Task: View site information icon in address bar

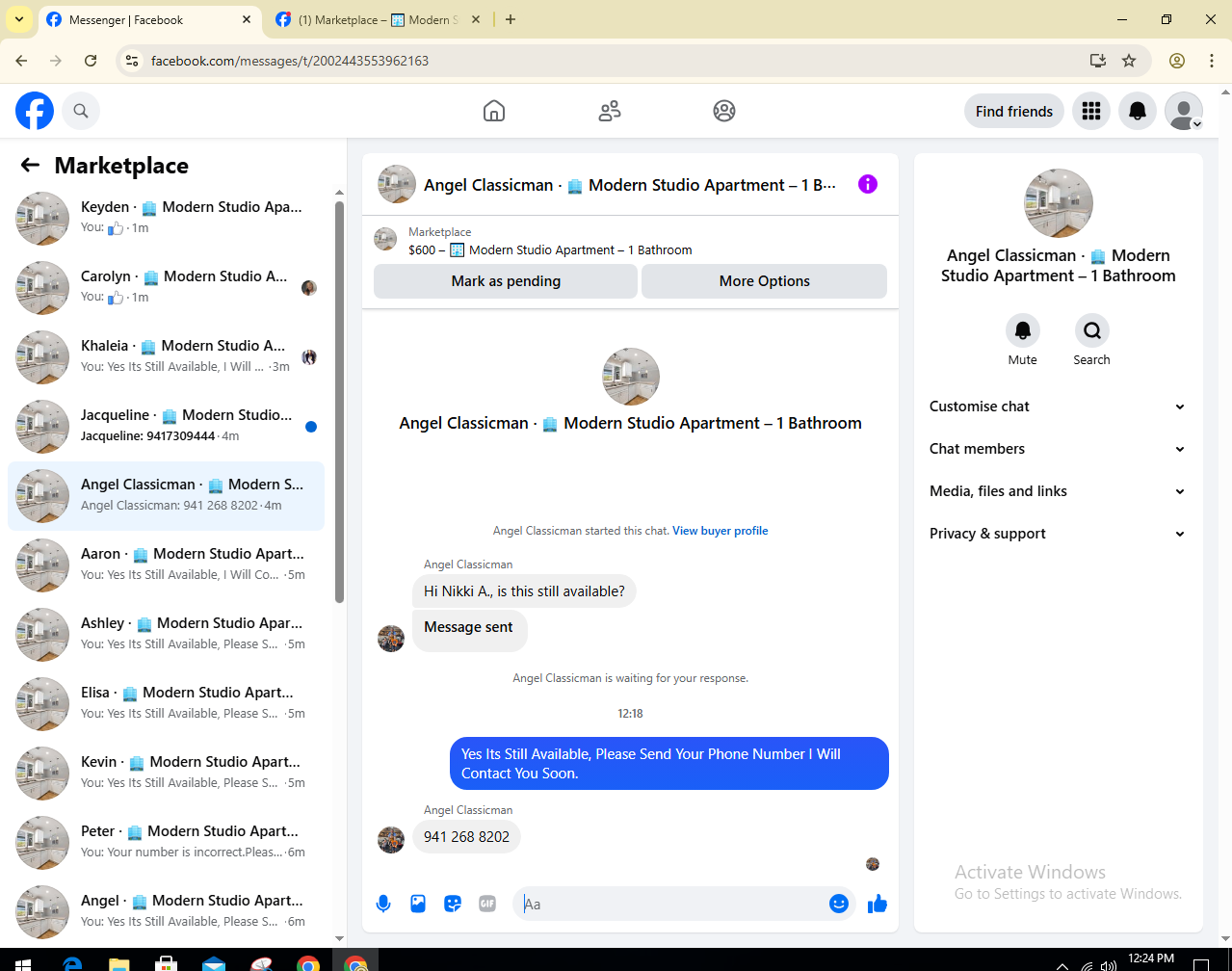Action: click(x=133, y=61)
